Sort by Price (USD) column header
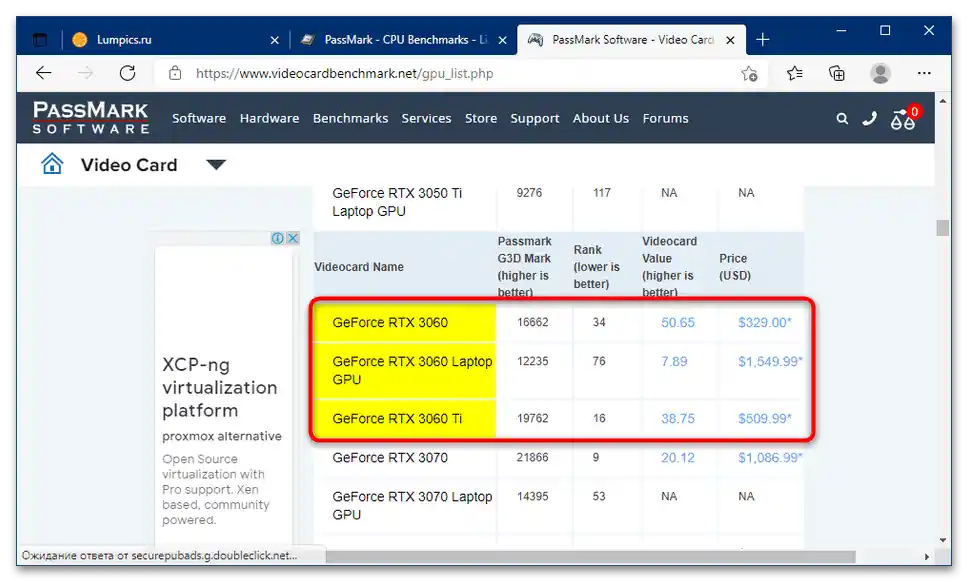The image size is (968, 582). click(x=735, y=267)
